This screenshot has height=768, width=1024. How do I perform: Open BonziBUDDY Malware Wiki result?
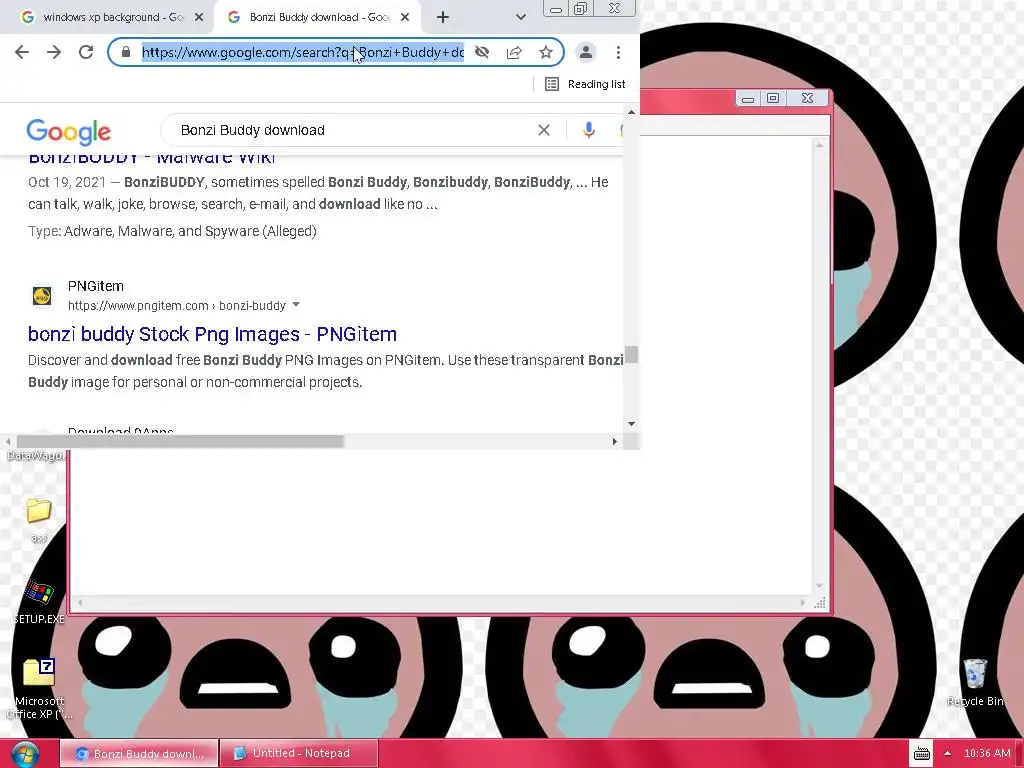[x=152, y=157]
